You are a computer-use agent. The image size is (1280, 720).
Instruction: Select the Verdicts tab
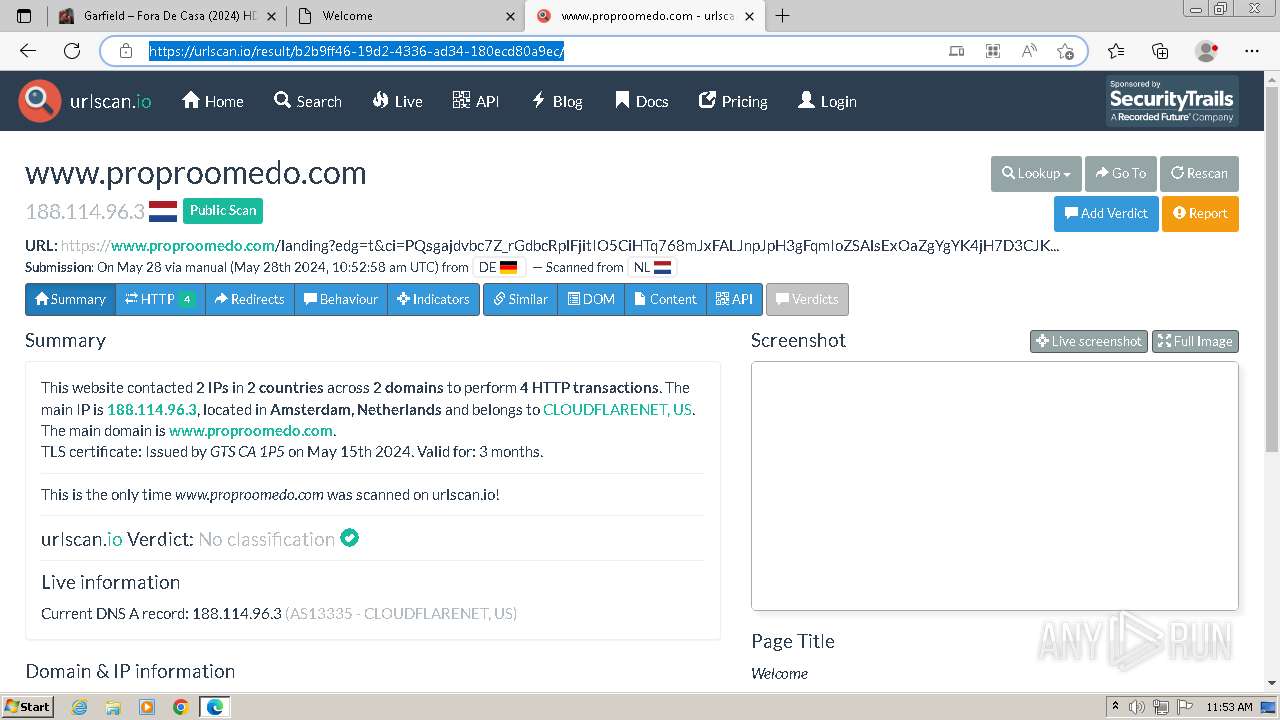[807, 299]
